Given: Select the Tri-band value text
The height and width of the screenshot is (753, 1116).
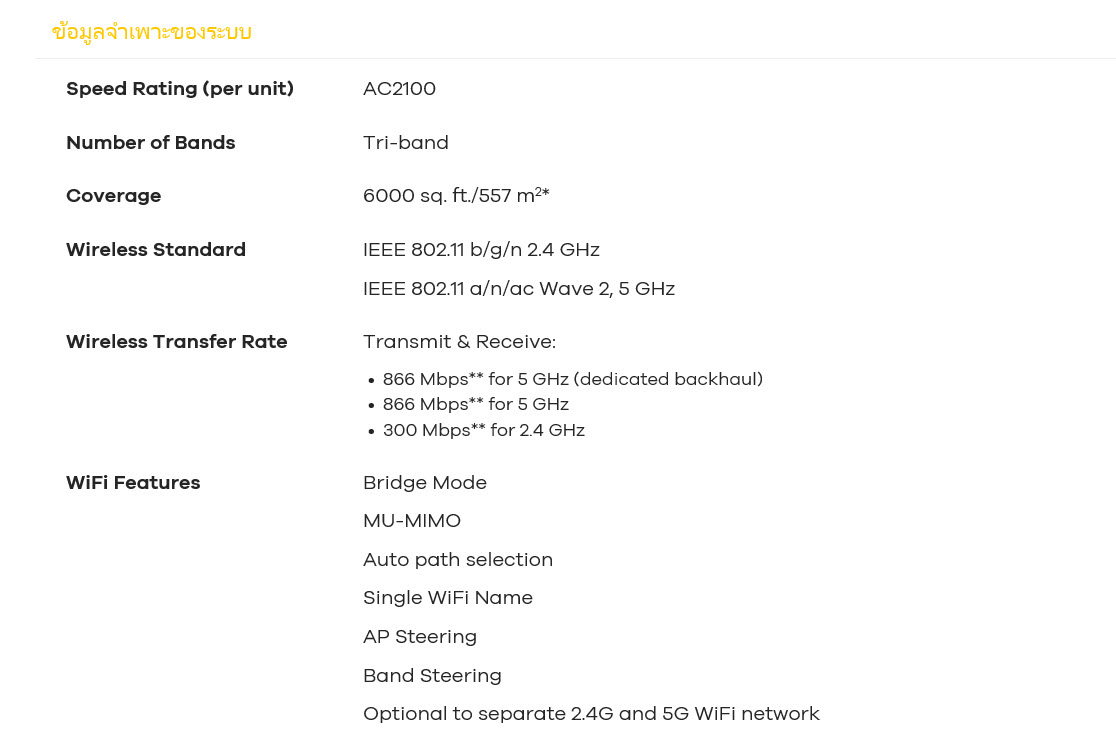Looking at the screenshot, I should (405, 143).
